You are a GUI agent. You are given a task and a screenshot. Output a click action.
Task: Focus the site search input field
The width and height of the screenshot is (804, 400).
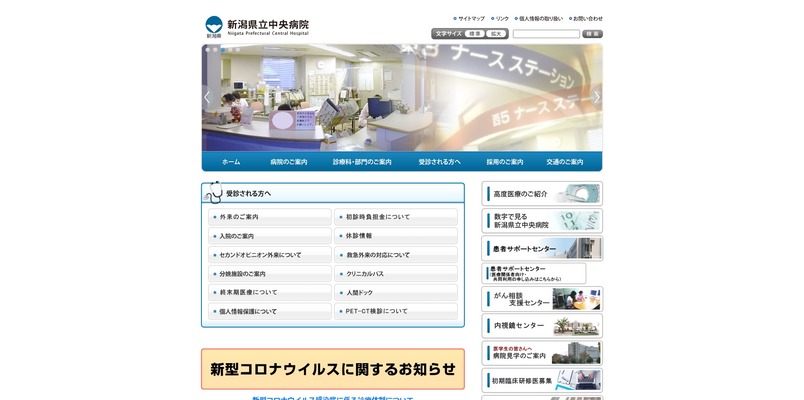coord(546,34)
